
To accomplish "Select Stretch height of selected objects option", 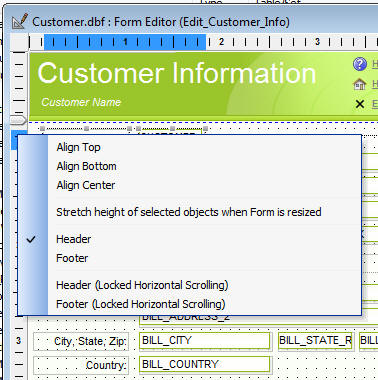I will coord(189,212).
